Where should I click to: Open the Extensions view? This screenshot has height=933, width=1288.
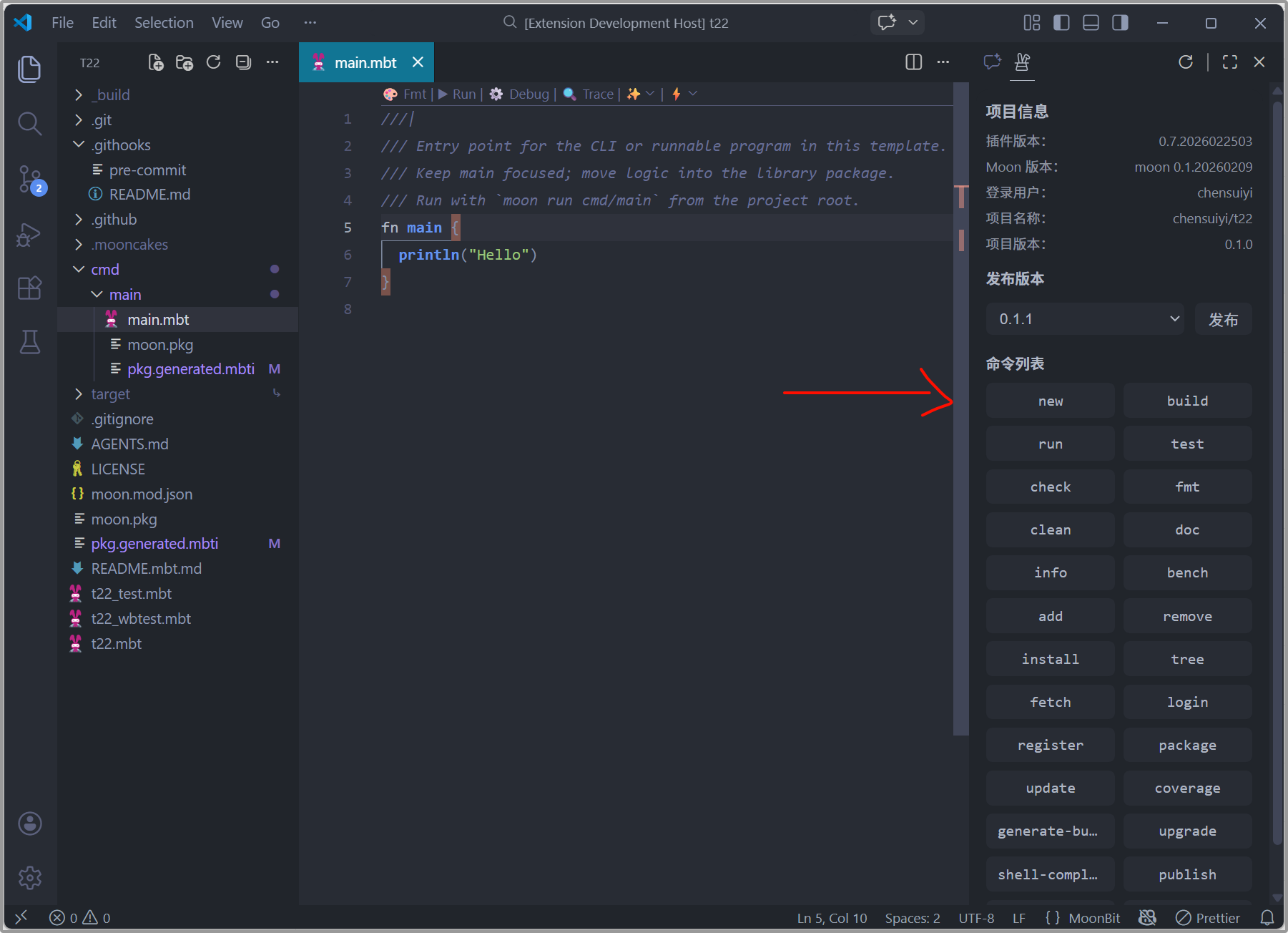click(x=29, y=288)
